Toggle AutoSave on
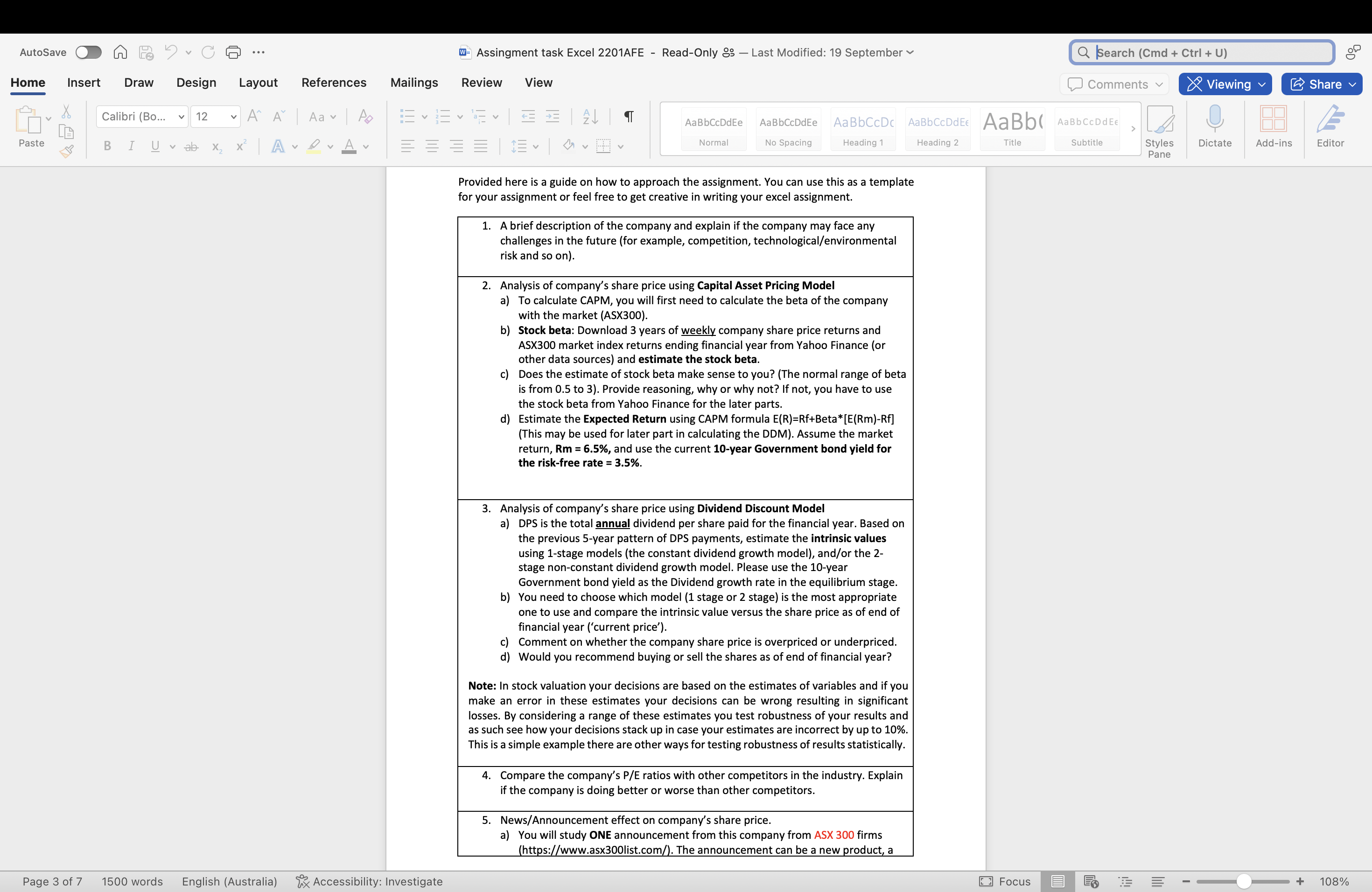This screenshot has height=892, width=1372. [88, 52]
